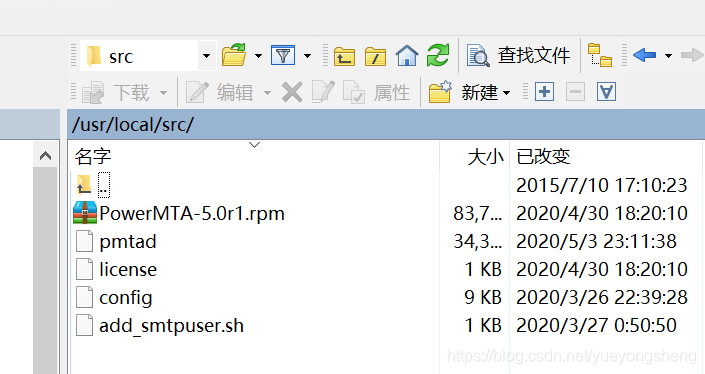Click date 2020/5/3 23:11:38

596,241
